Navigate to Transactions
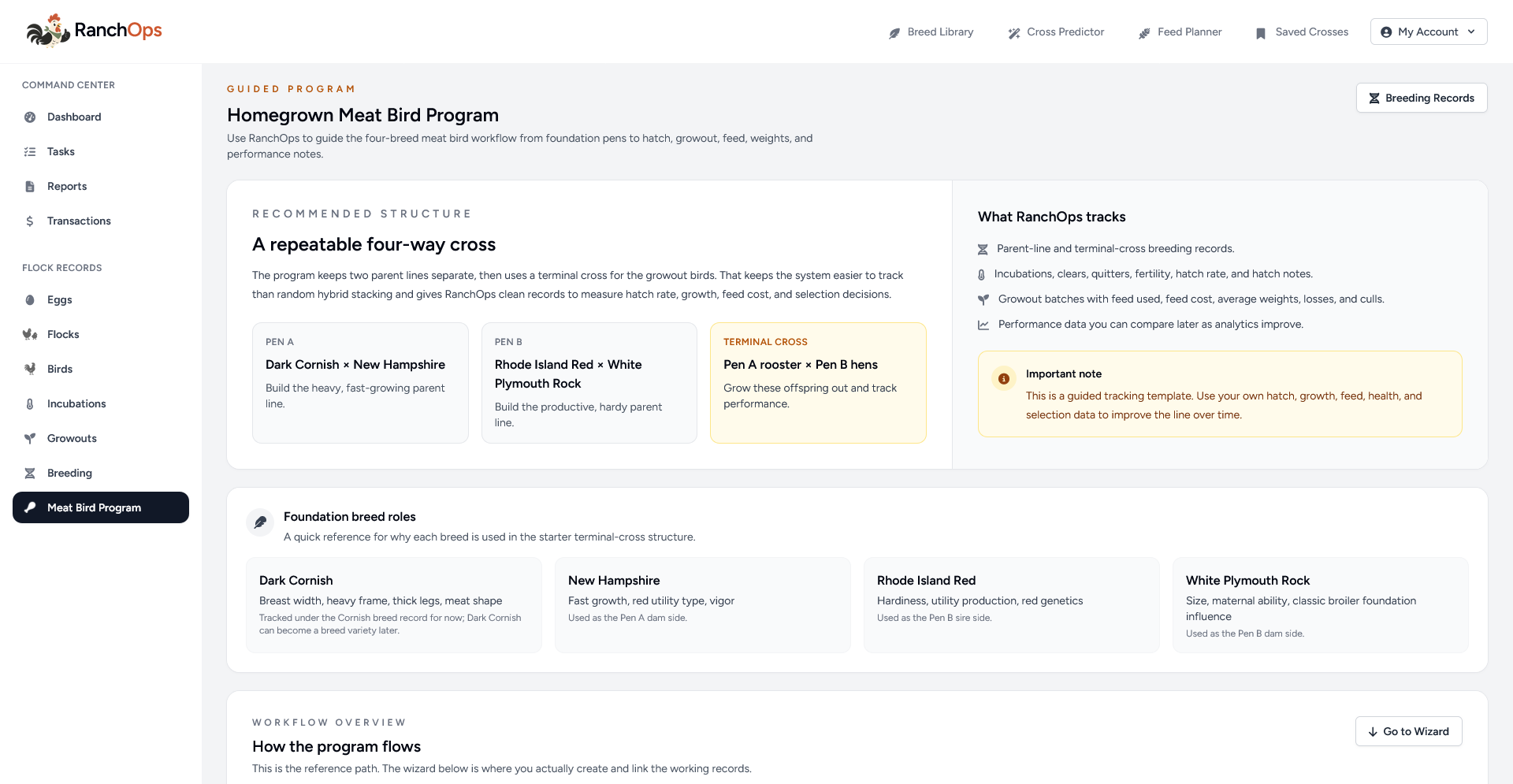Viewport: 1513px width, 784px height. pos(101,221)
